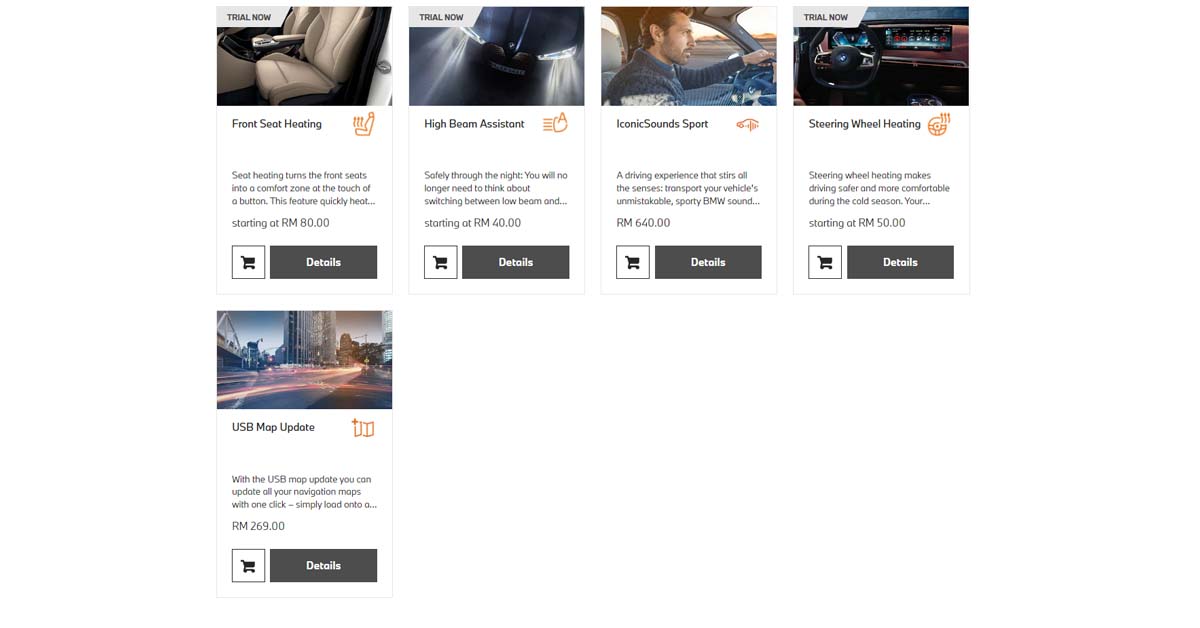Select the High Beam Assistant headlights image

click(496, 56)
